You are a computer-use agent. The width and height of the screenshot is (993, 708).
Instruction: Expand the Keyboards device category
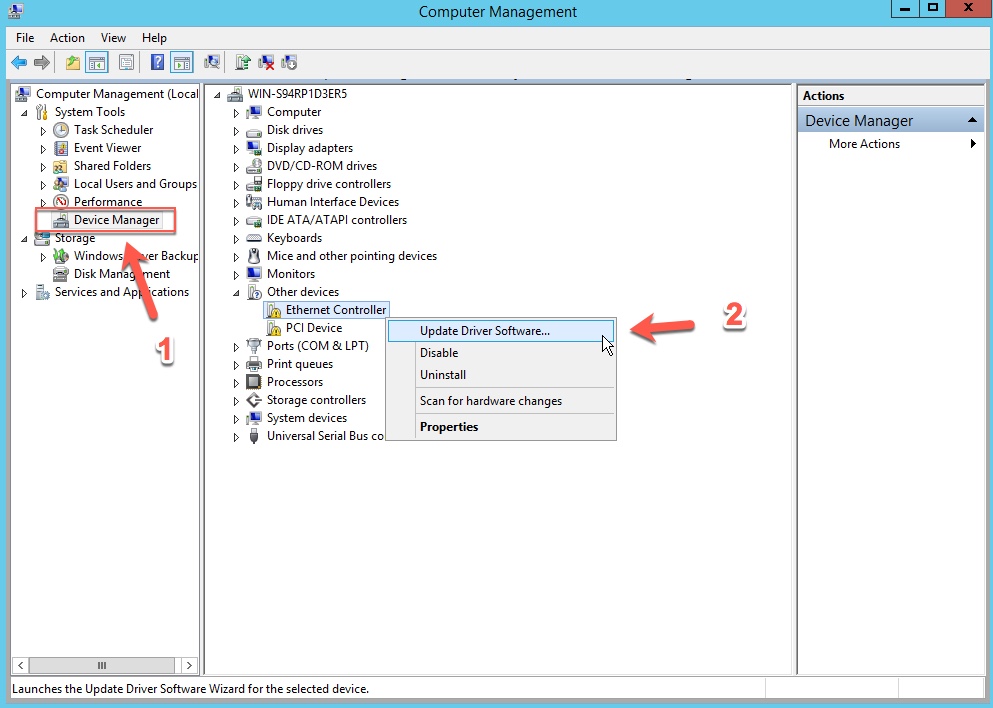(x=236, y=239)
